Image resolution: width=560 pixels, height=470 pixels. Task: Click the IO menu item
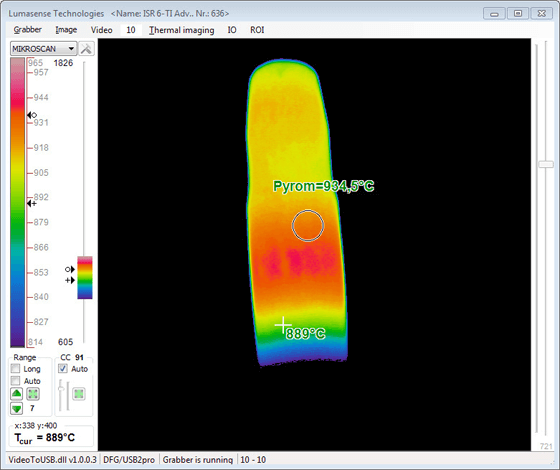pos(232,30)
